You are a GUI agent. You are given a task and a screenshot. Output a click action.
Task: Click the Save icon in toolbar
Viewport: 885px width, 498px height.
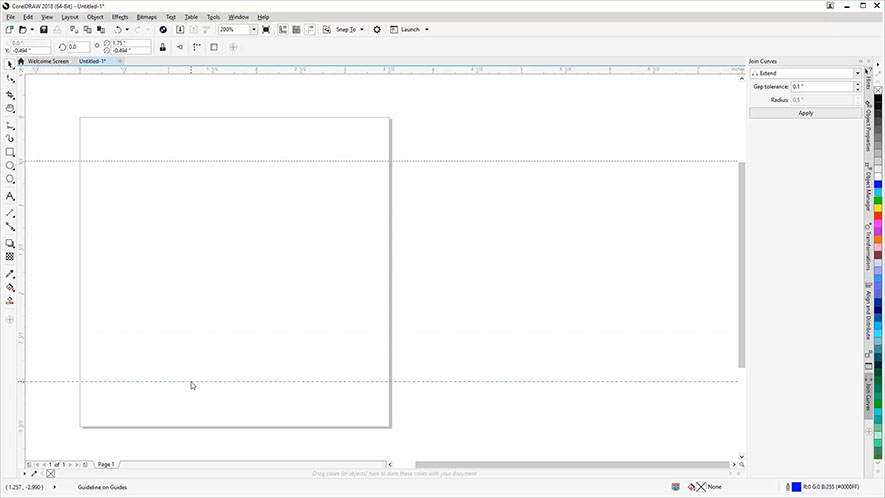[x=44, y=30]
